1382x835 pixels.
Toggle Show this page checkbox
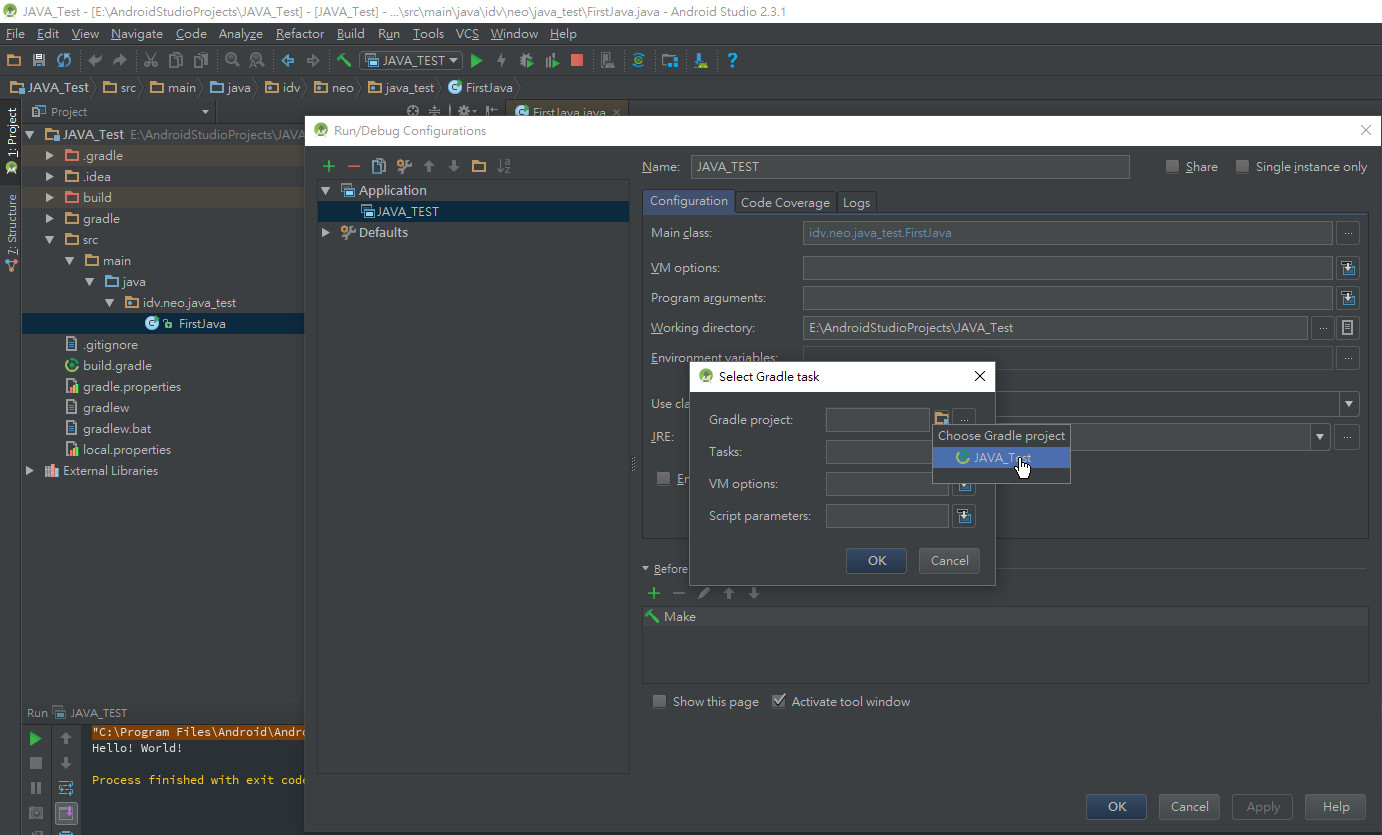coord(659,701)
